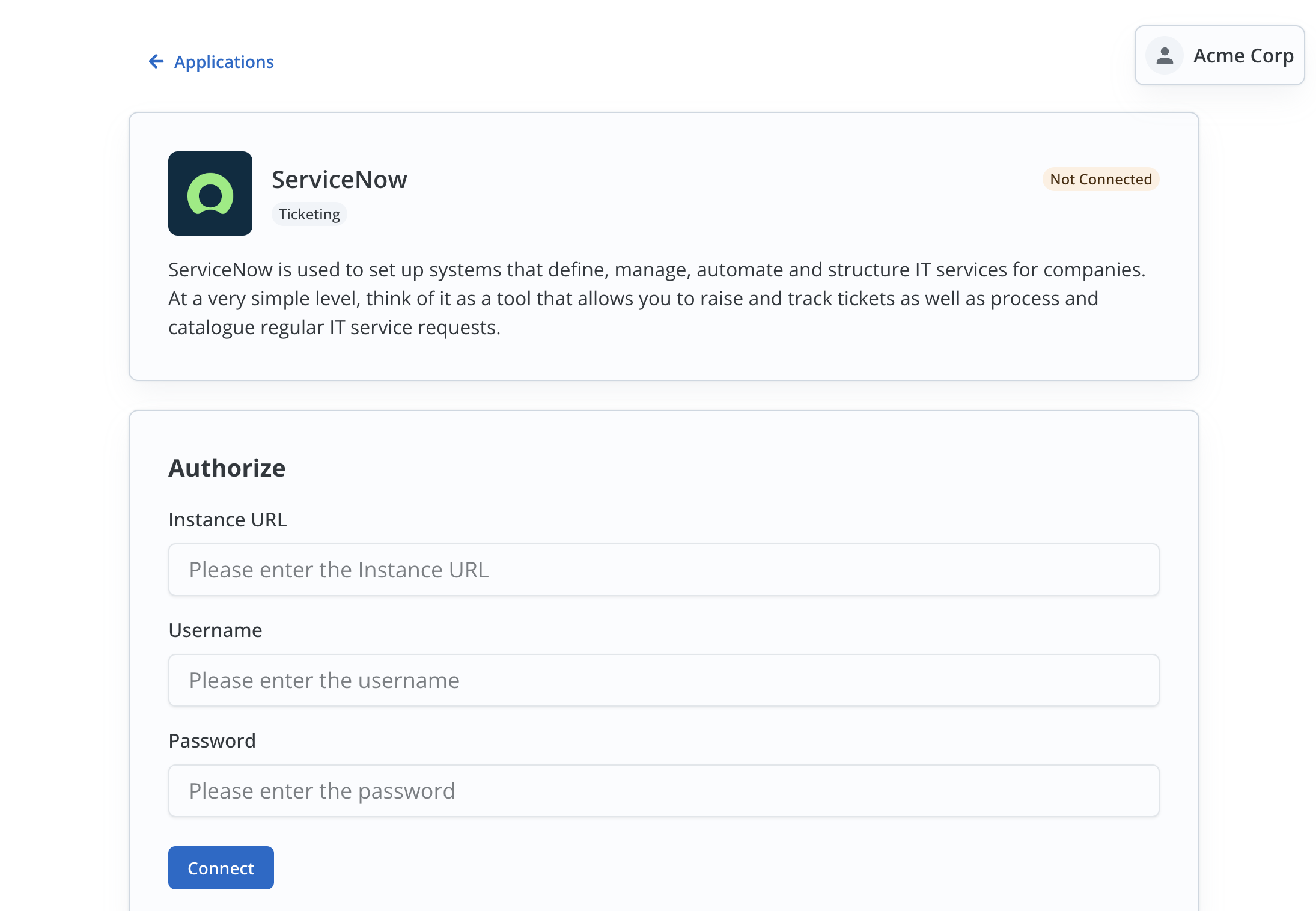Click the Not Connected status badge
Viewport: 1316px width, 911px height.
click(x=1100, y=179)
